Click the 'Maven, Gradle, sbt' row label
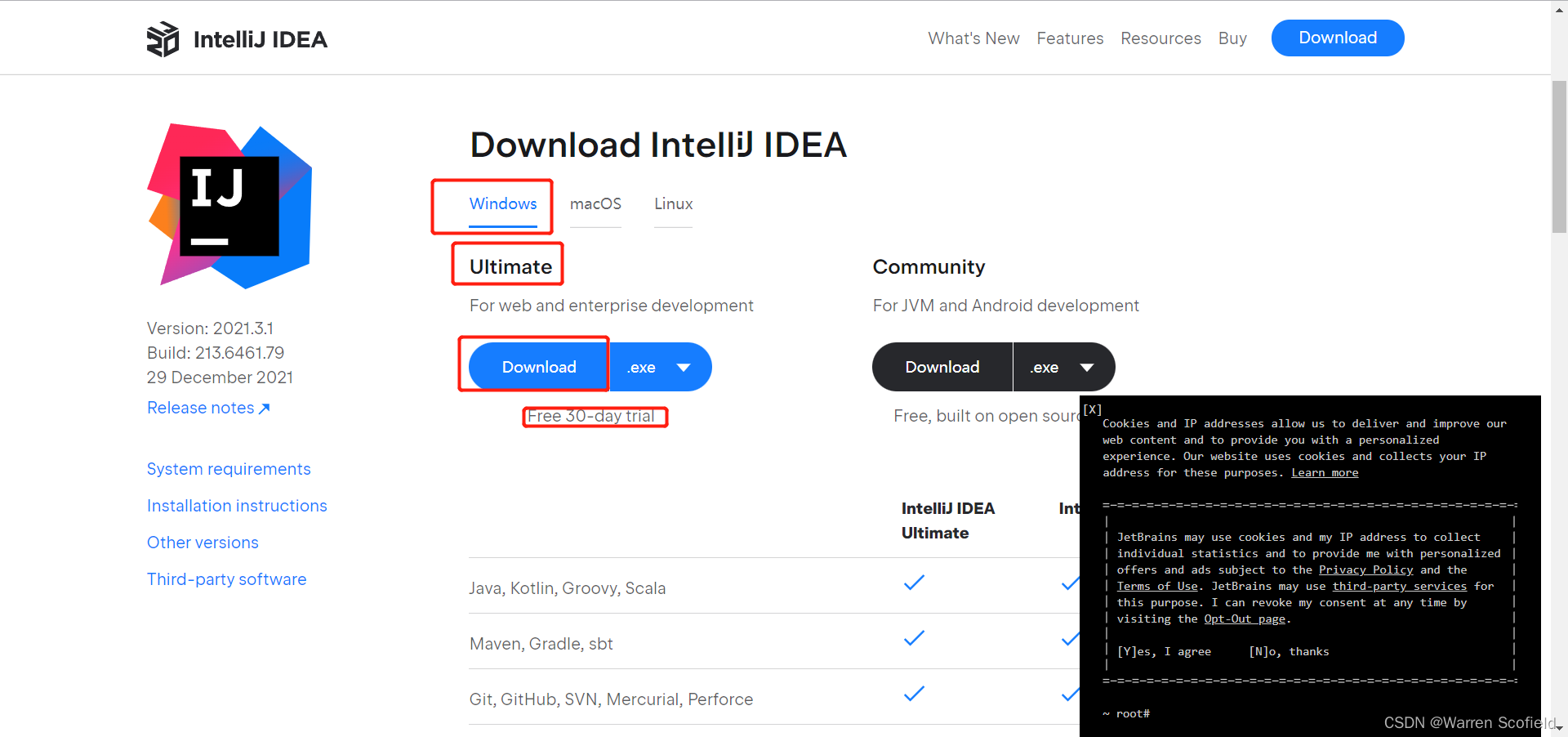Image resolution: width=1568 pixels, height=737 pixels. [x=541, y=644]
